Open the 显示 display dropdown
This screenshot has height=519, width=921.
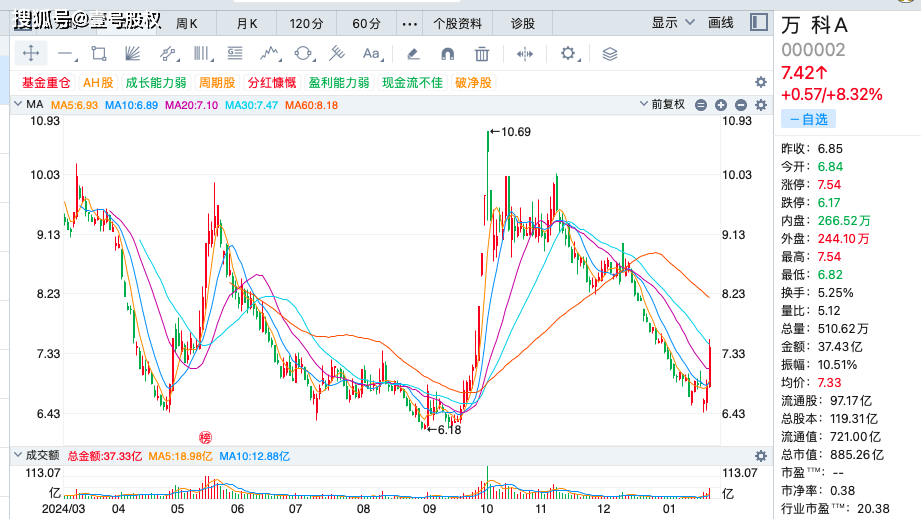[673, 23]
